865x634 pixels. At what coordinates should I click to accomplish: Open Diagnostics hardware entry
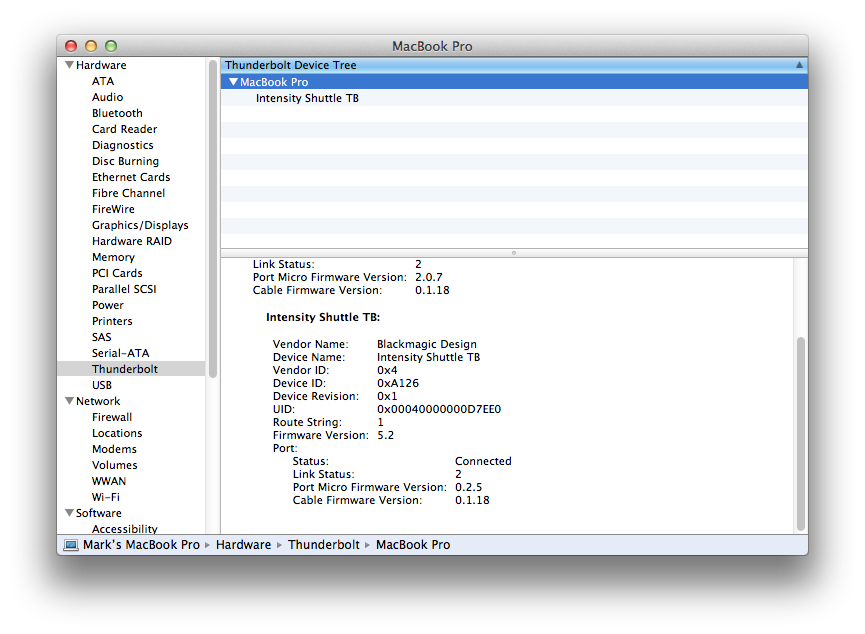click(x=122, y=145)
